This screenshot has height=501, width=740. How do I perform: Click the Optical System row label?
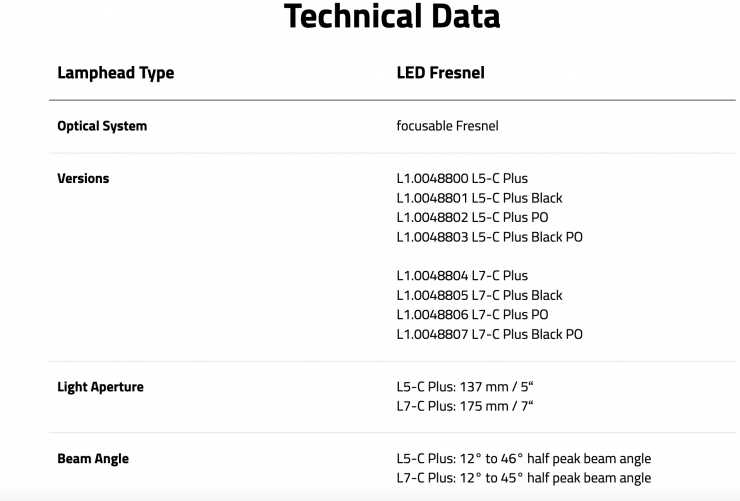102,126
